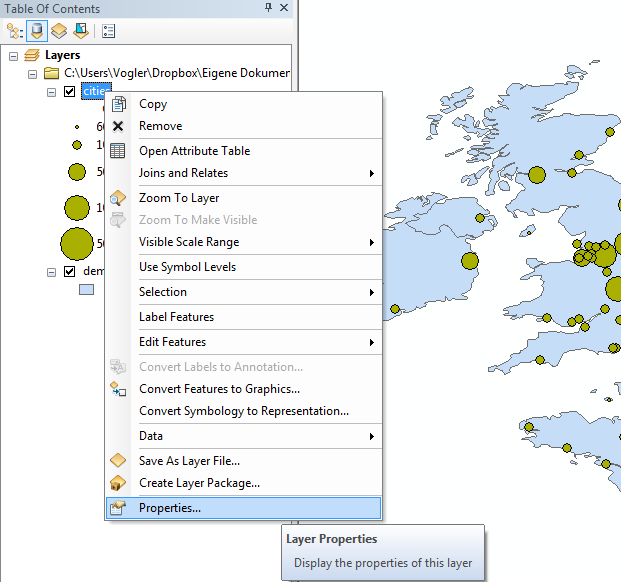Open the Edit Features submenu arrow
This screenshot has height=582, width=621.
pyautogui.click(x=371, y=342)
